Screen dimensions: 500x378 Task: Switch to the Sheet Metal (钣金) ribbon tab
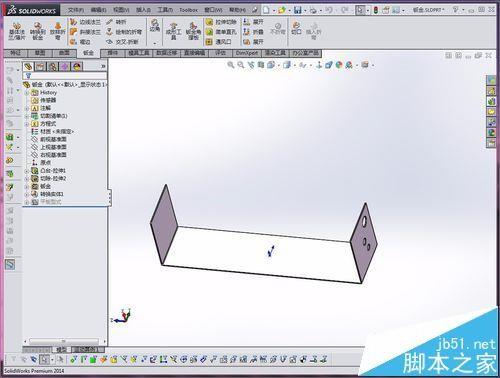click(x=88, y=53)
